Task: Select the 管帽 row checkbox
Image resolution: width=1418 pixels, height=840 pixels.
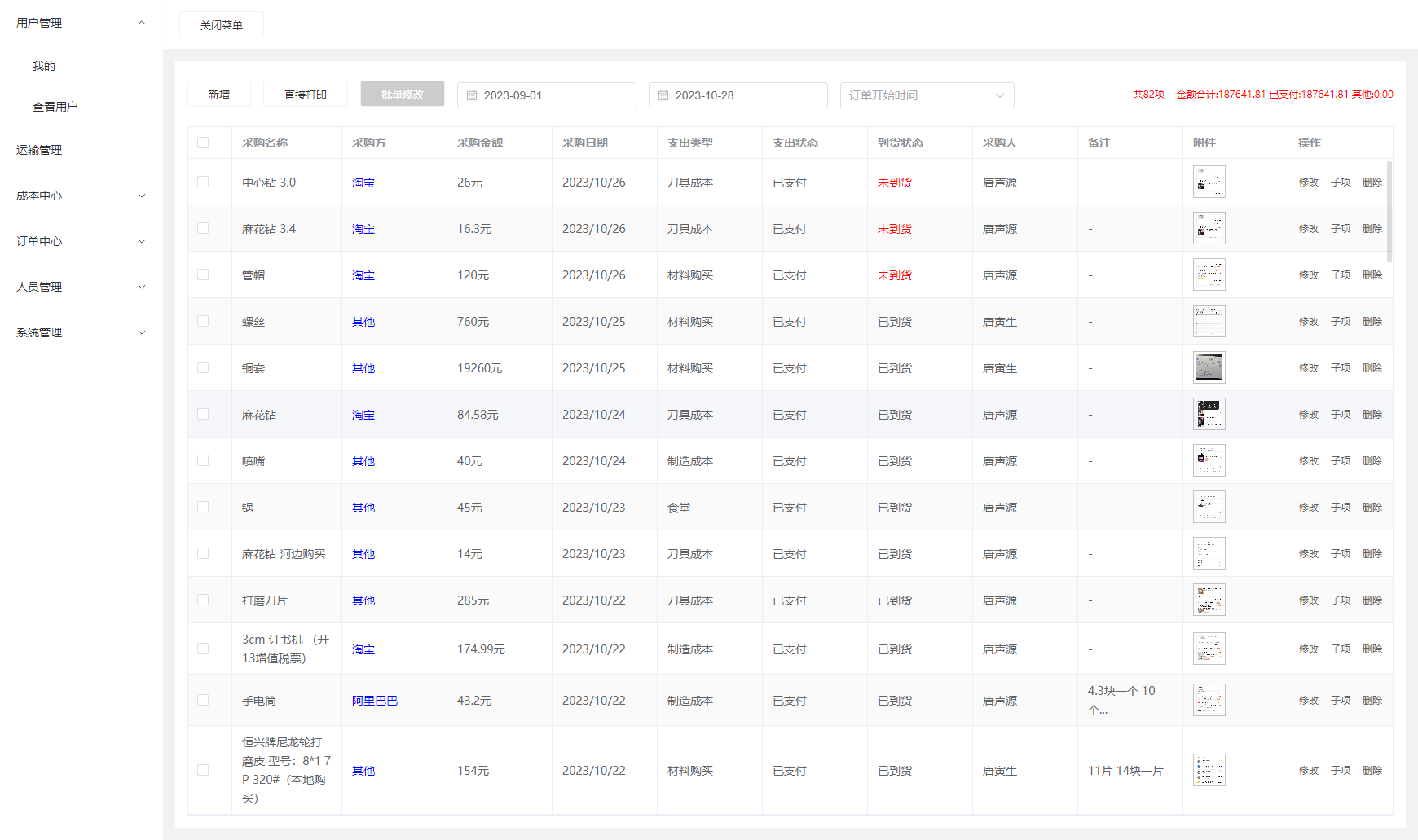Action: click(203, 275)
